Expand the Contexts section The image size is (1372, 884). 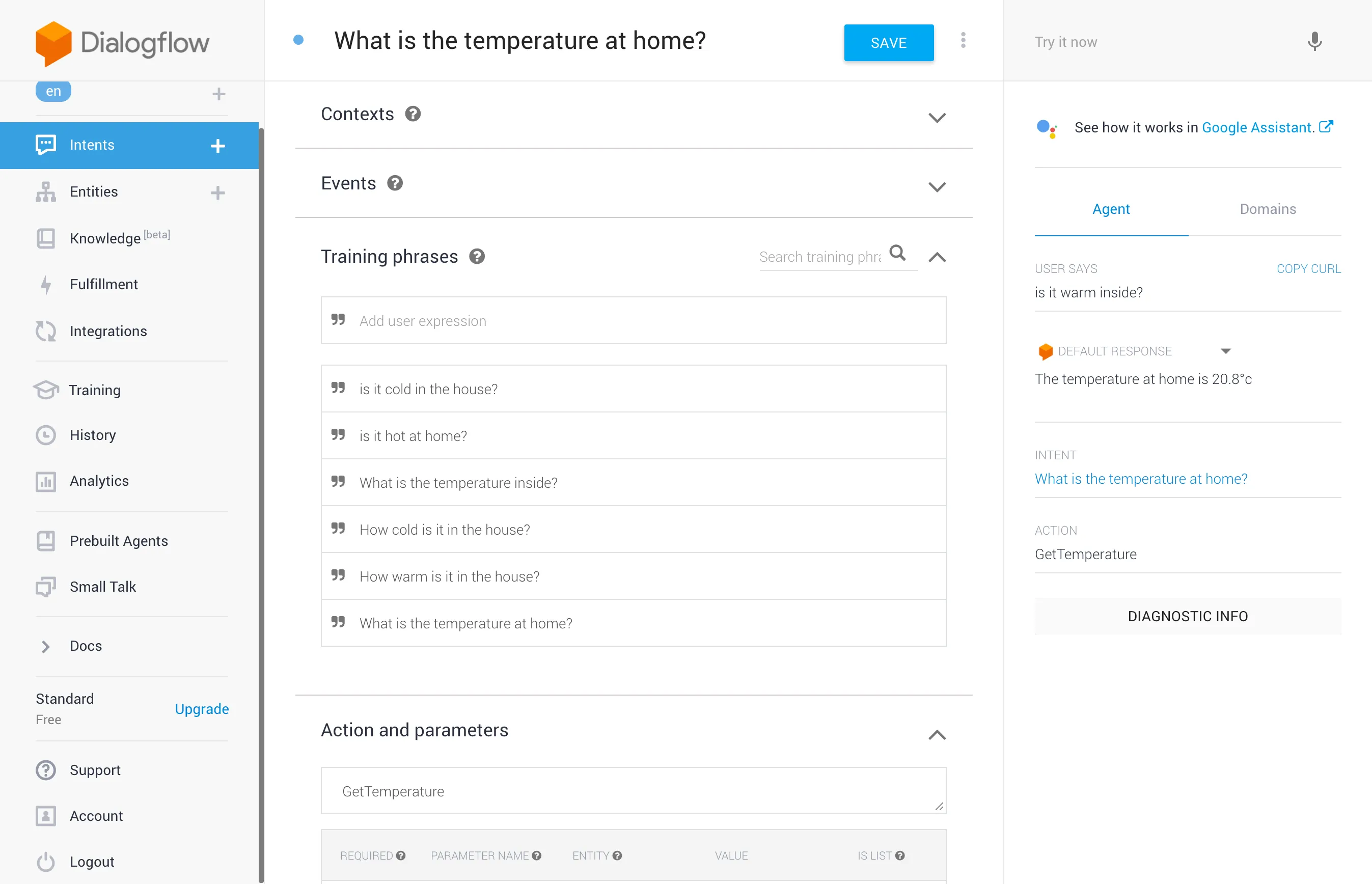point(937,118)
